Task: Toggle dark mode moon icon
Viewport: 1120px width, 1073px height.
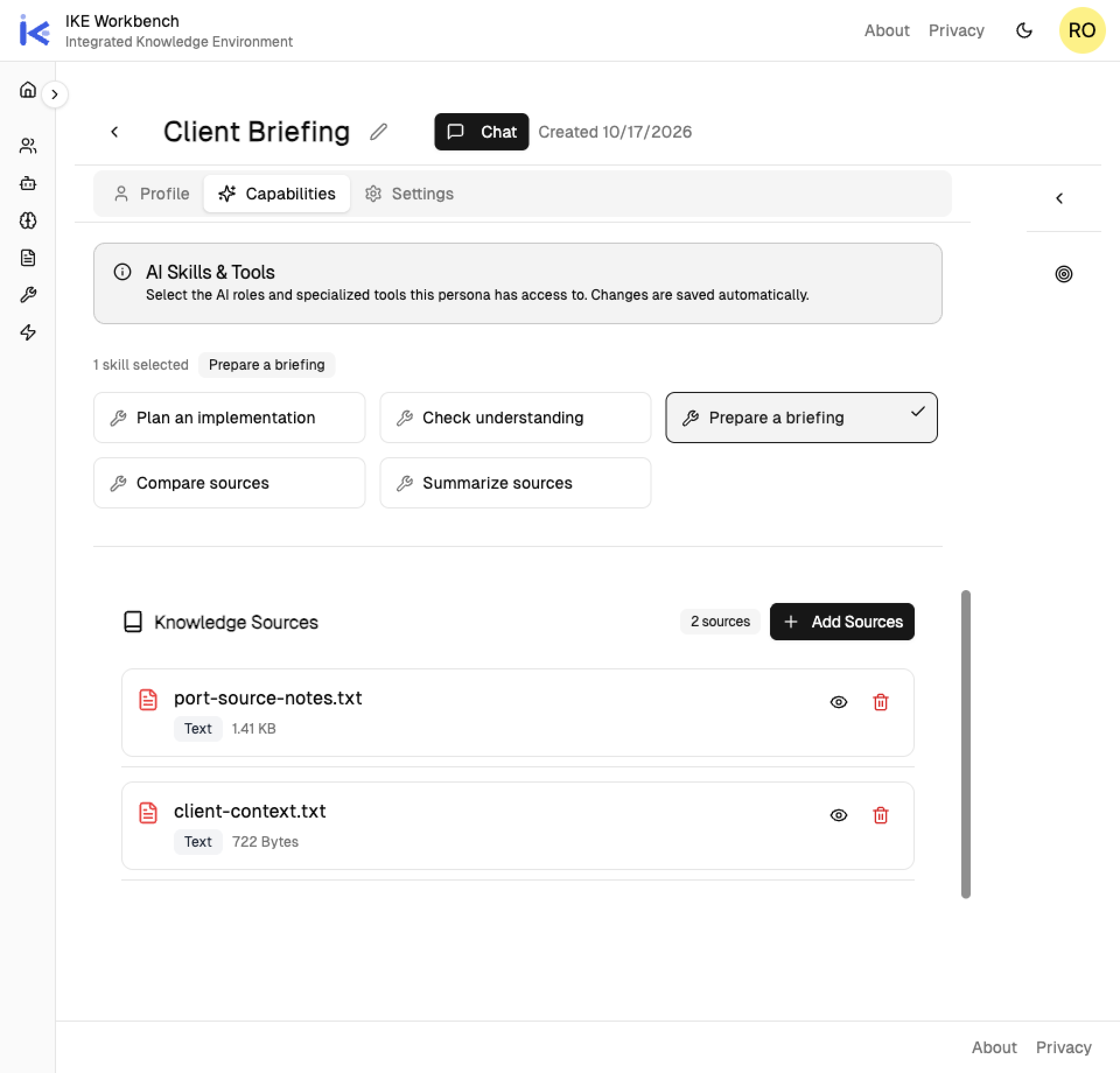Action: (1024, 30)
